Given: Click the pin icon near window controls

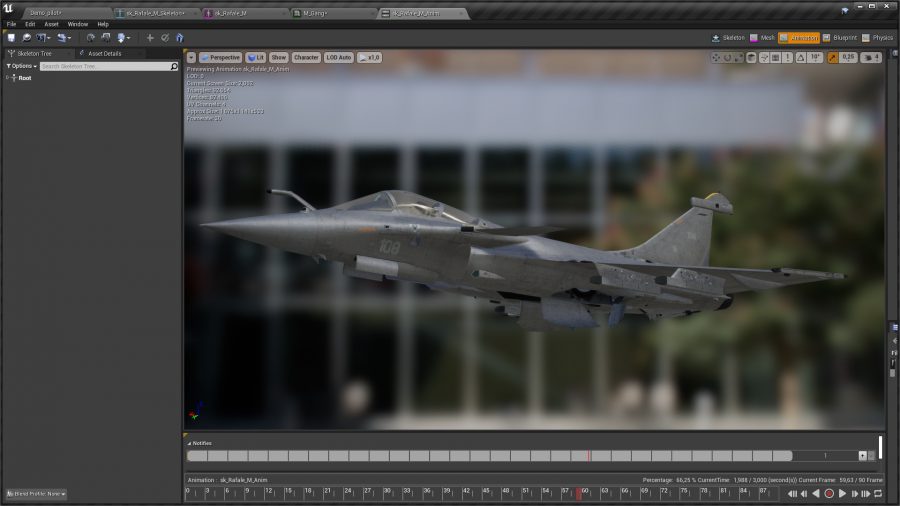Looking at the screenshot, I should 844,10.
